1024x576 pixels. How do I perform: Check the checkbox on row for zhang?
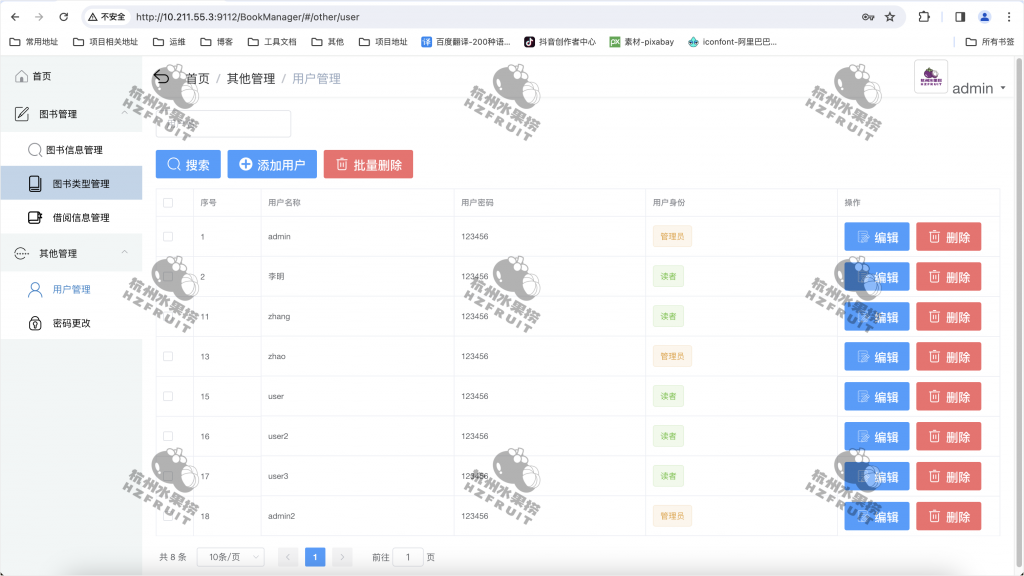click(x=167, y=317)
